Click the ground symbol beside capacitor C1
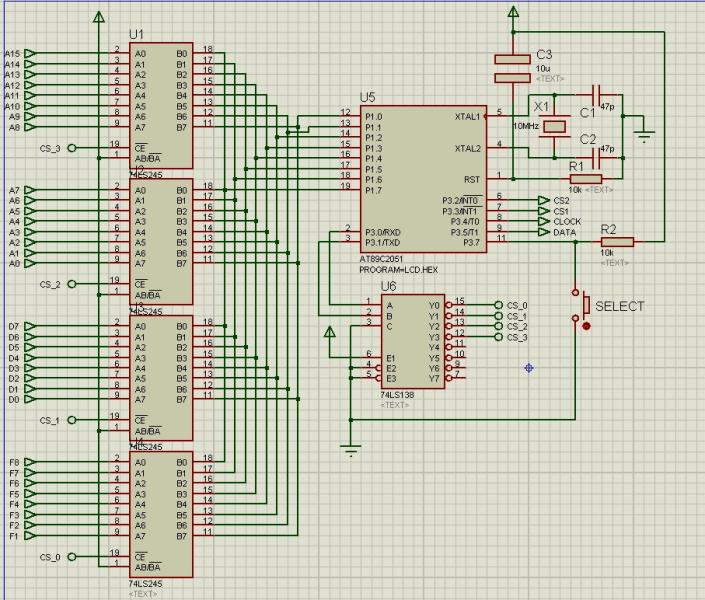 click(x=646, y=133)
